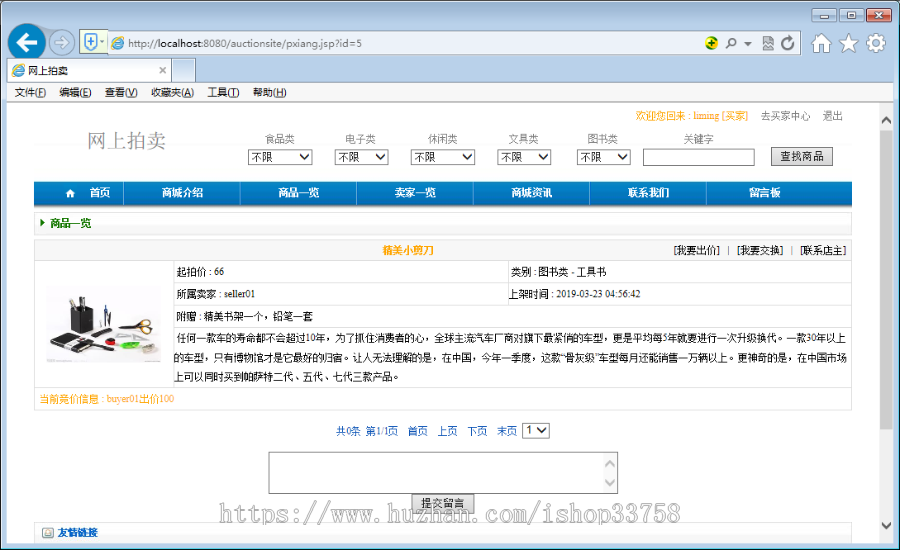Expand the 食品类 dropdown
This screenshot has width=900, height=550.
tap(280, 157)
